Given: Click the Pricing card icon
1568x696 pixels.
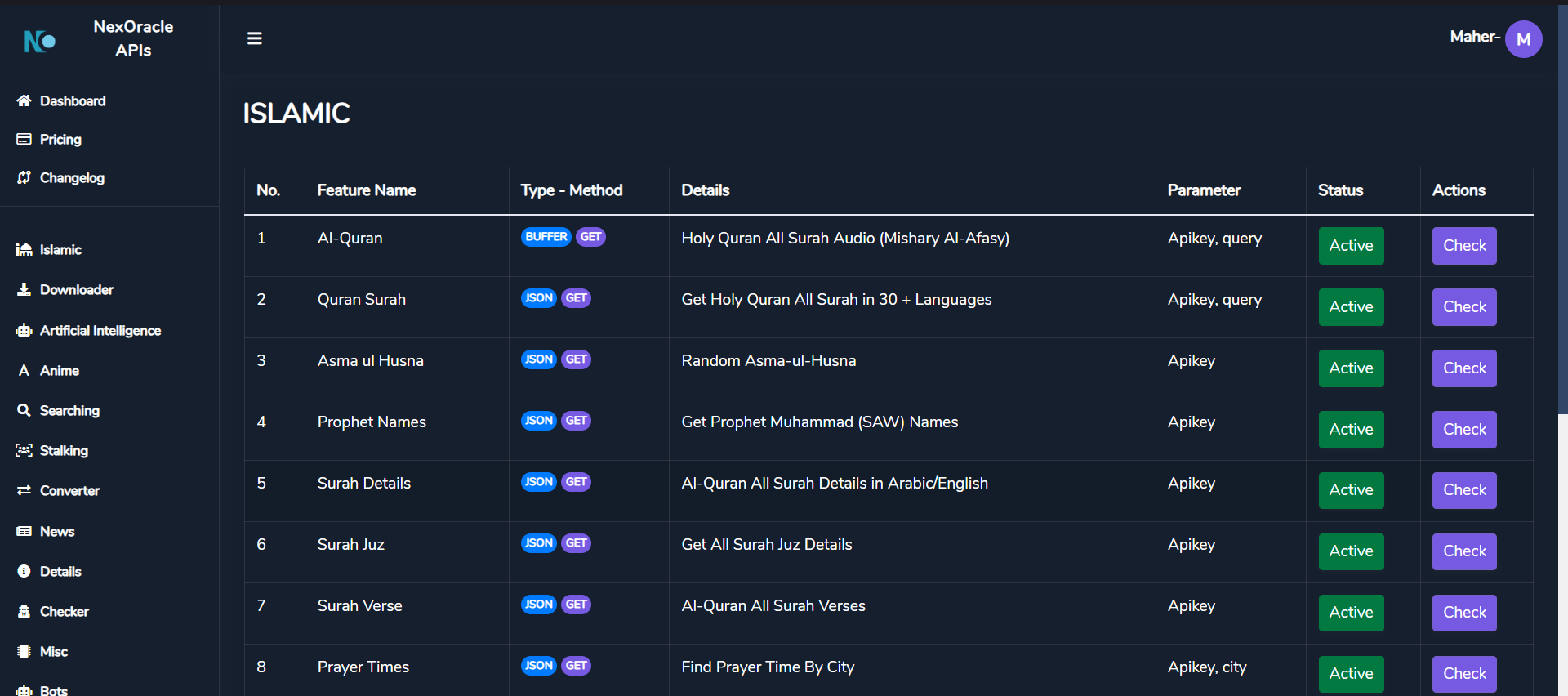Looking at the screenshot, I should click(24, 139).
